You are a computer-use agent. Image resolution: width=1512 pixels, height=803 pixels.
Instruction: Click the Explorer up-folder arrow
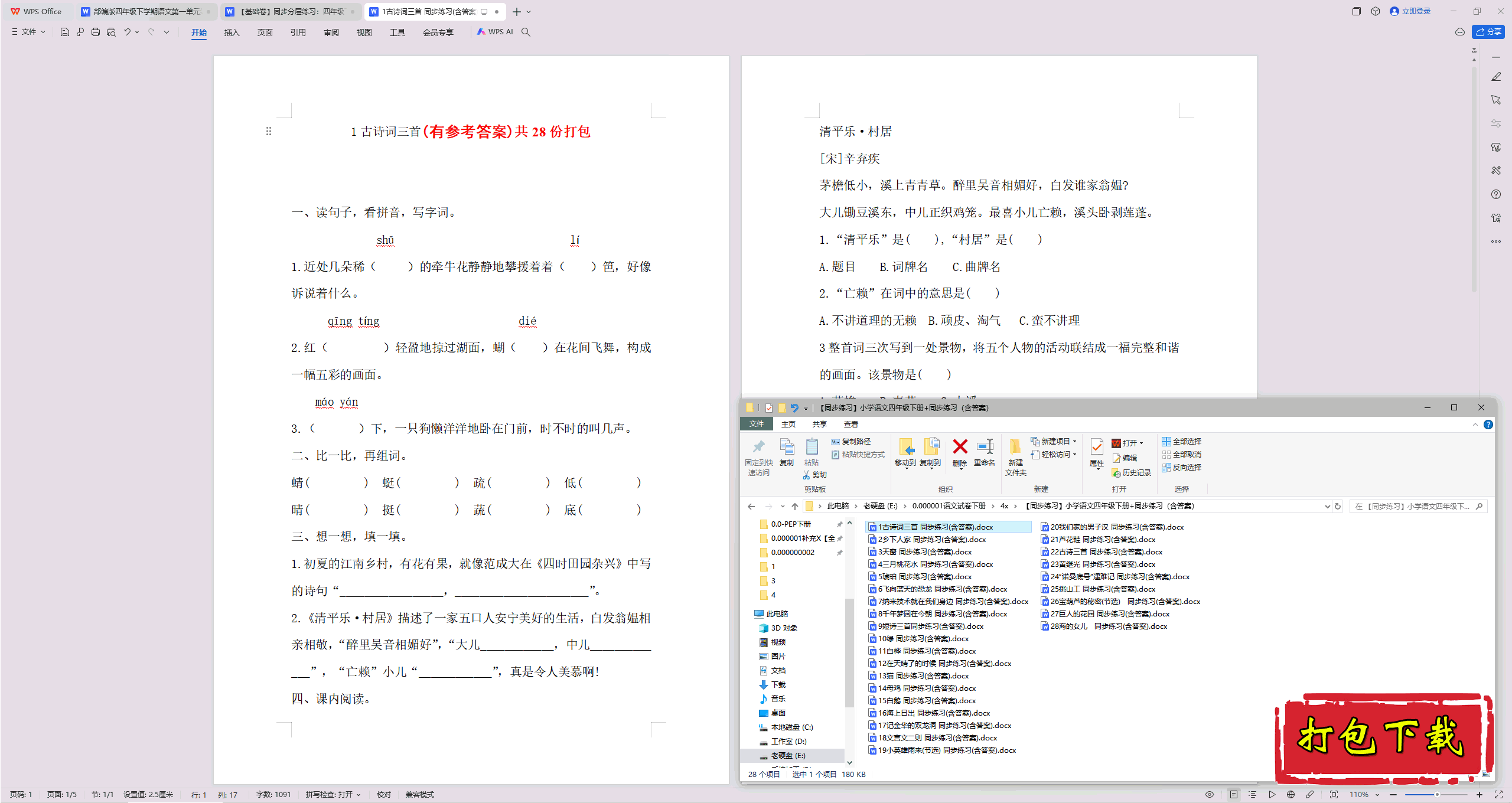pyautogui.click(x=795, y=506)
